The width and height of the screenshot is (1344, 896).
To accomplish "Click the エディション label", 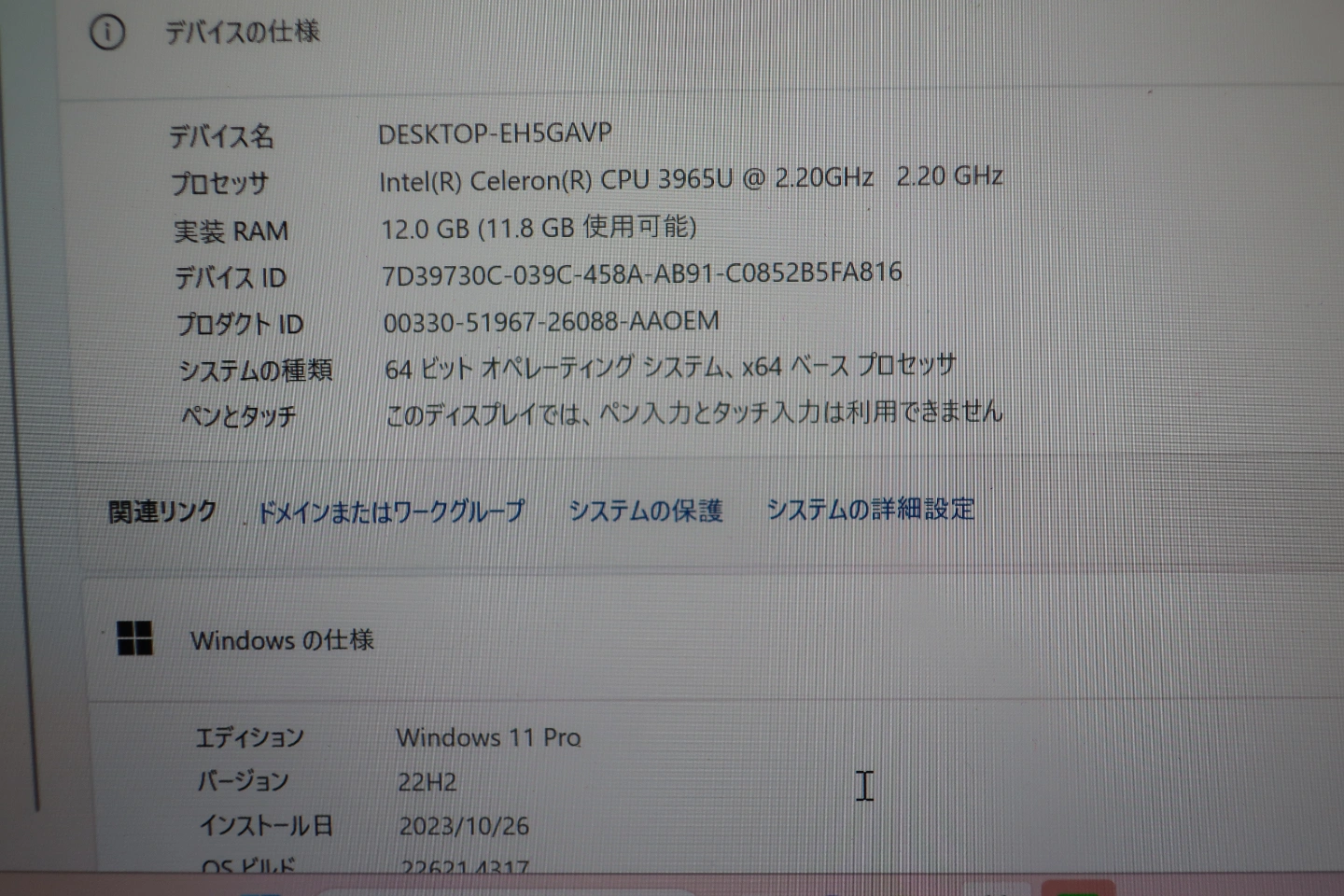I will (250, 738).
